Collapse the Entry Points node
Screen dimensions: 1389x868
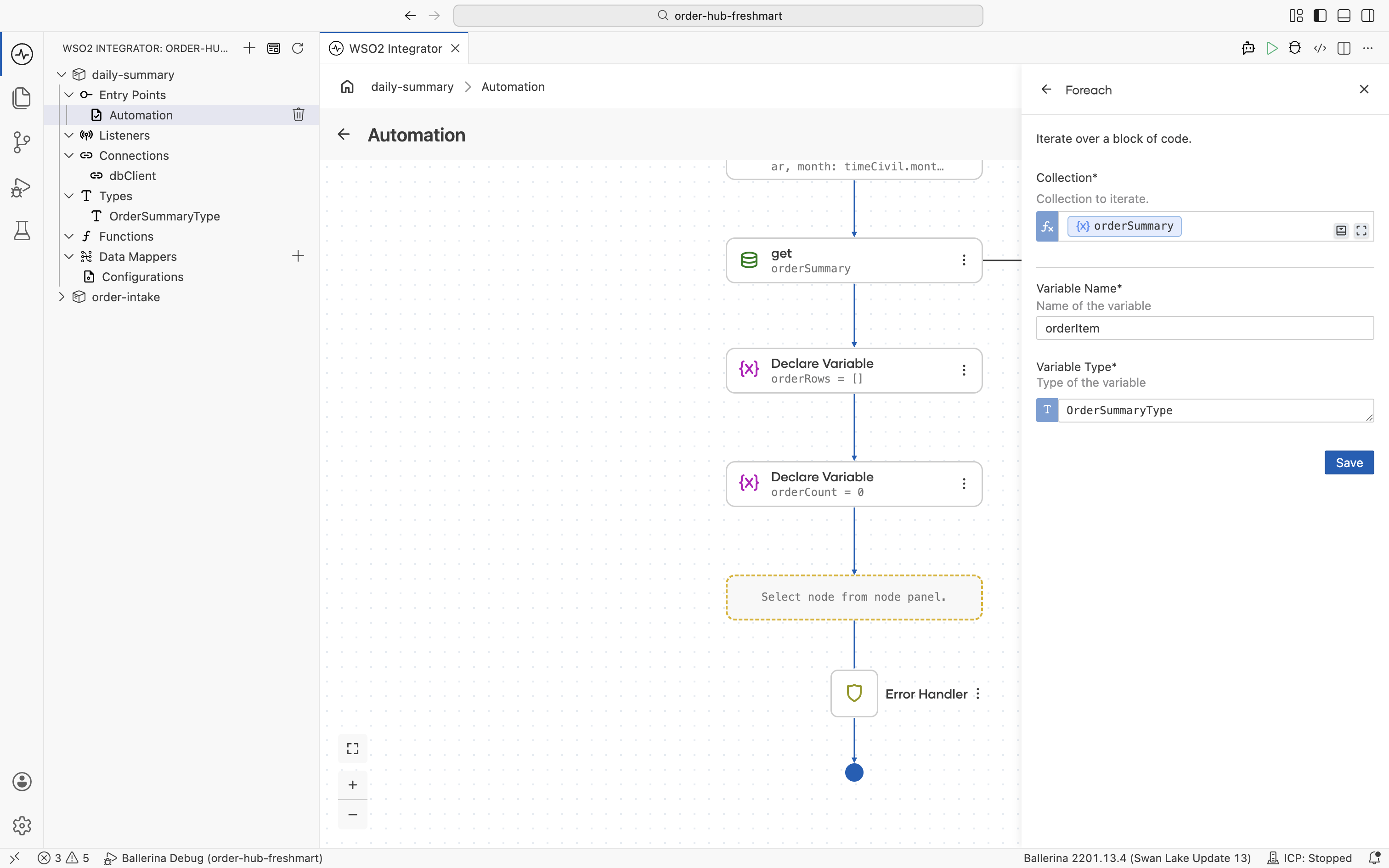click(69, 95)
